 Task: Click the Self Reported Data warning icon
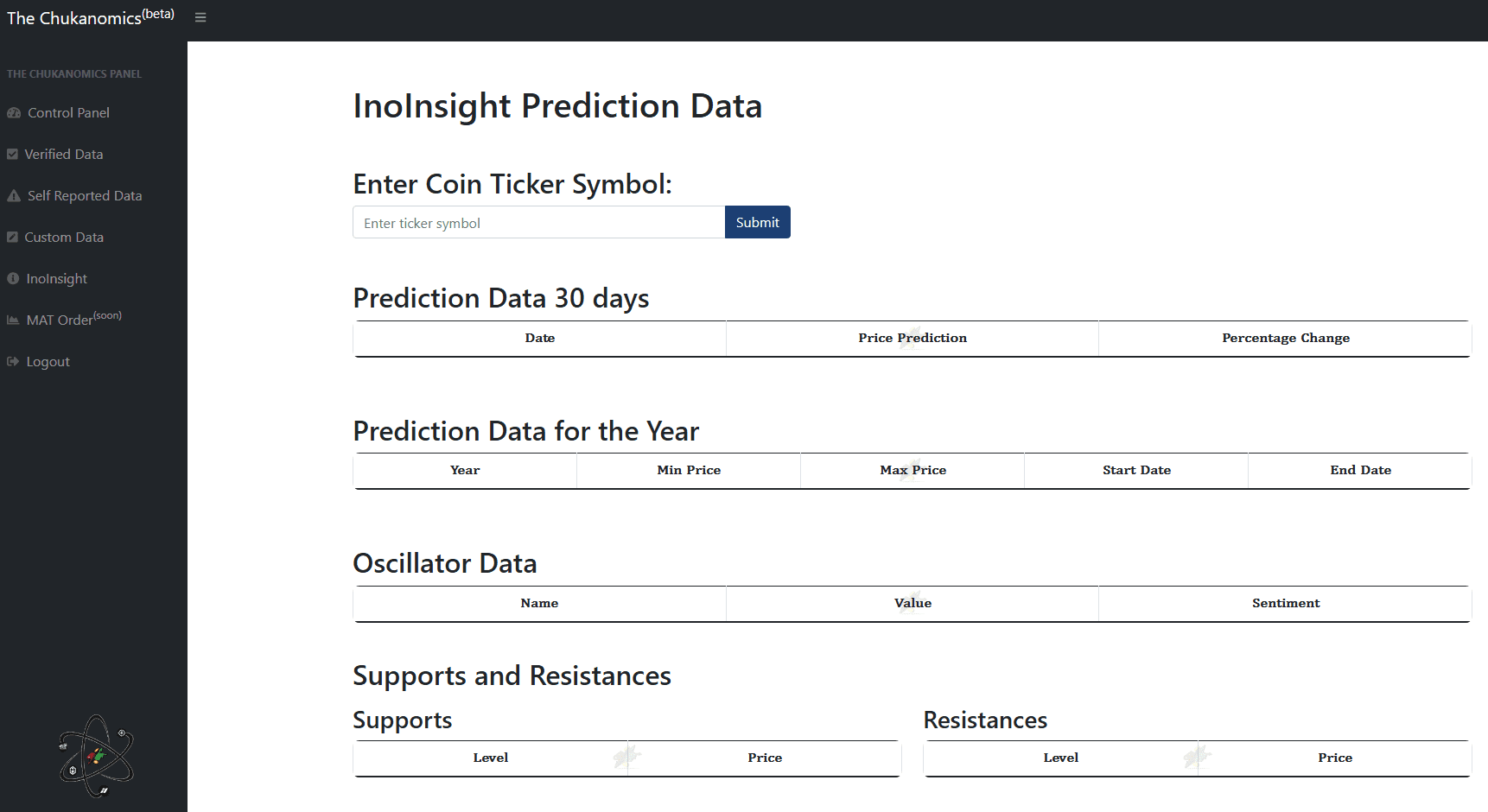pos(14,196)
